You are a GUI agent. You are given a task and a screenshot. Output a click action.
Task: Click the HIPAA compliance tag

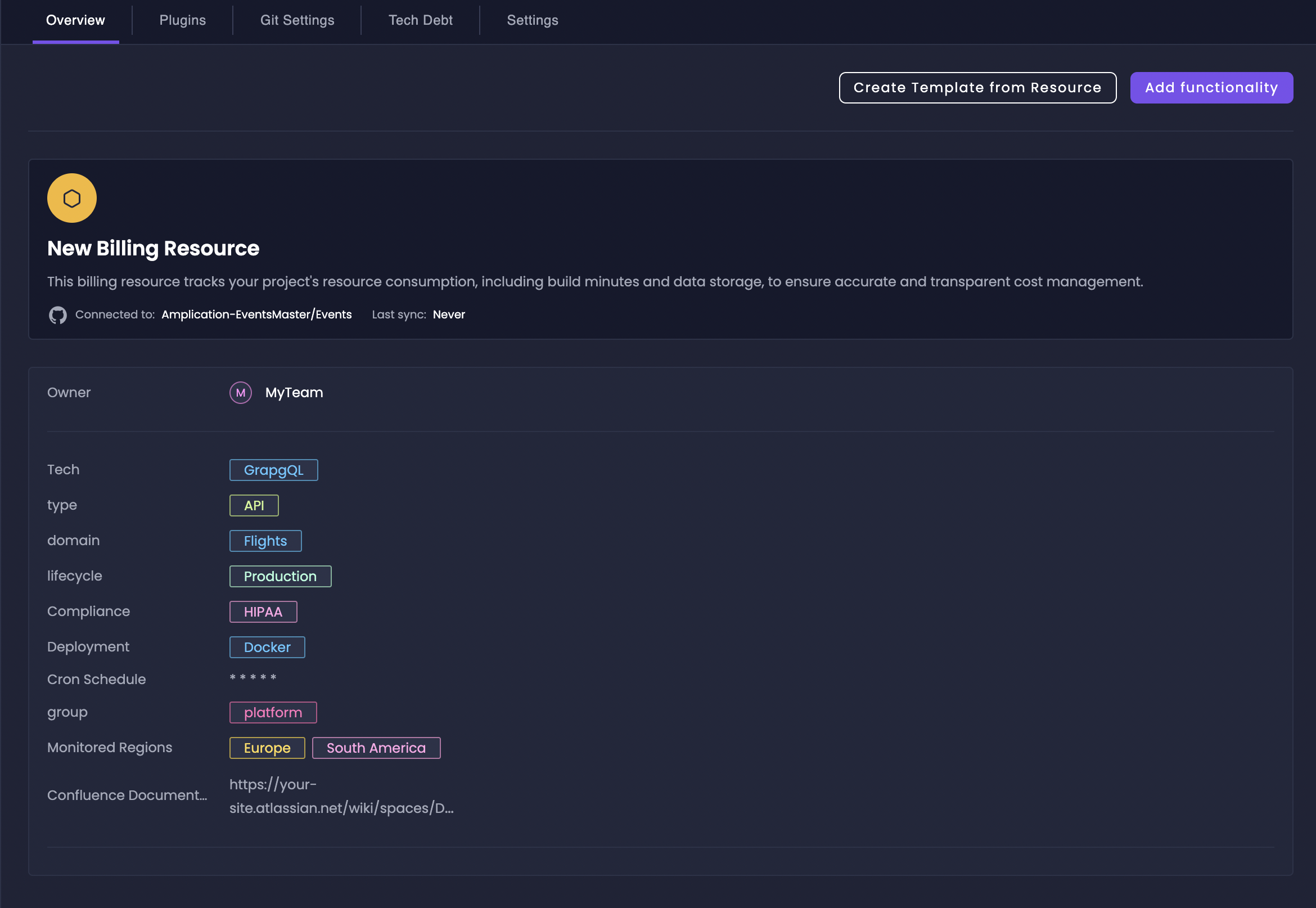[x=263, y=612]
